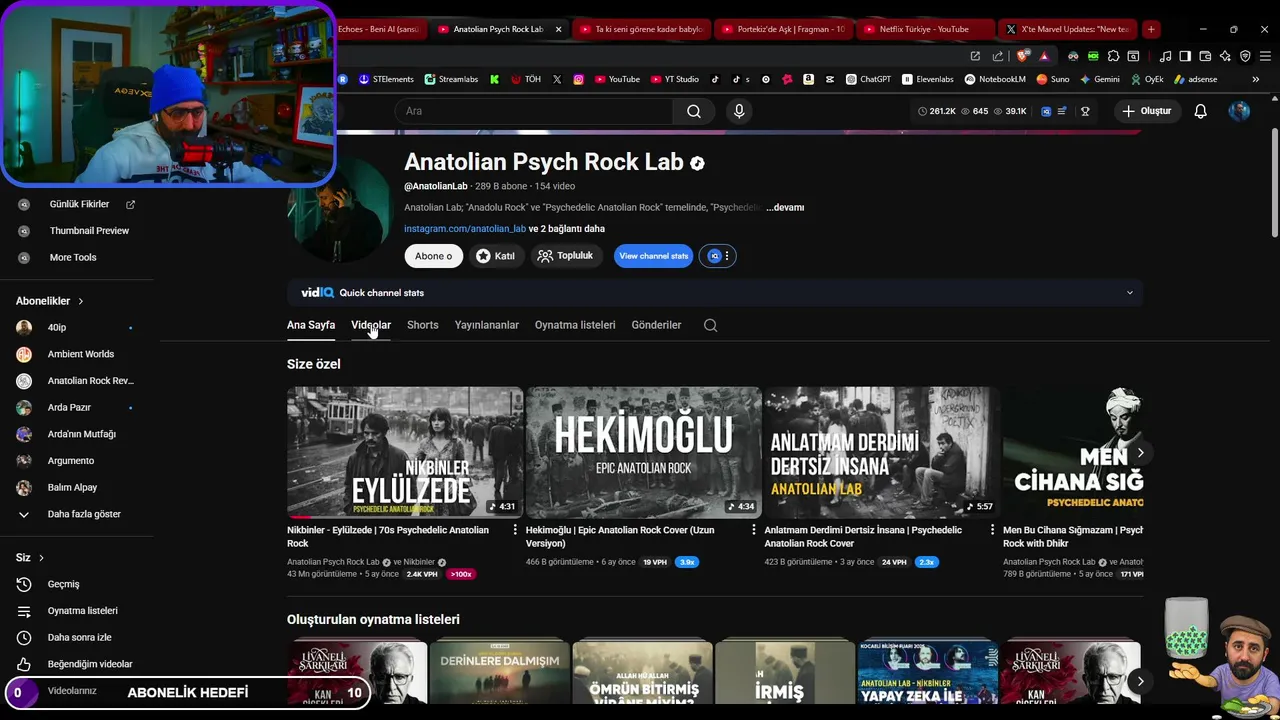Screen dimensions: 1280x720
Task: Open browser hamburger main menu
Action: [1265, 56]
